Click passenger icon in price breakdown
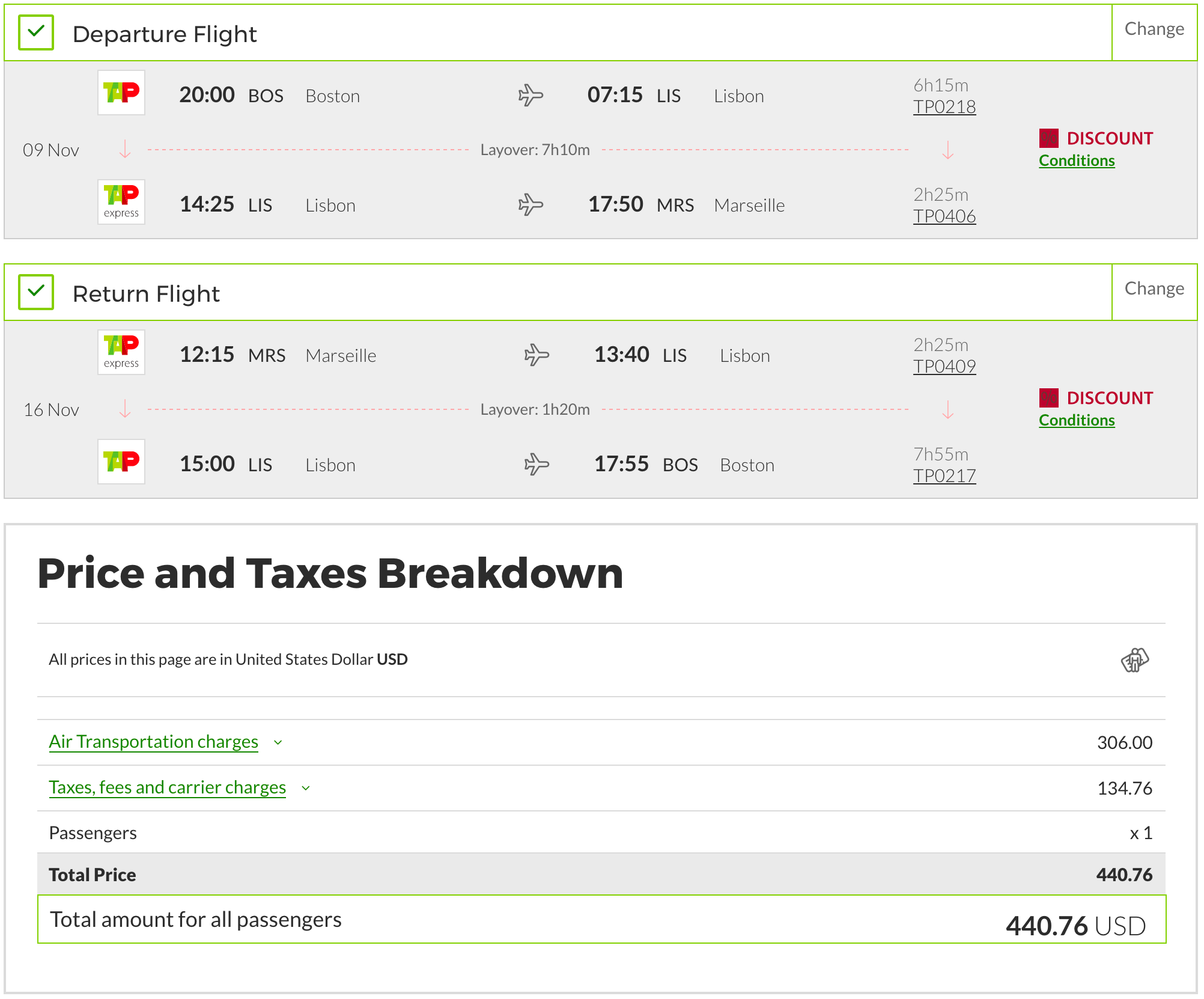 click(1134, 660)
